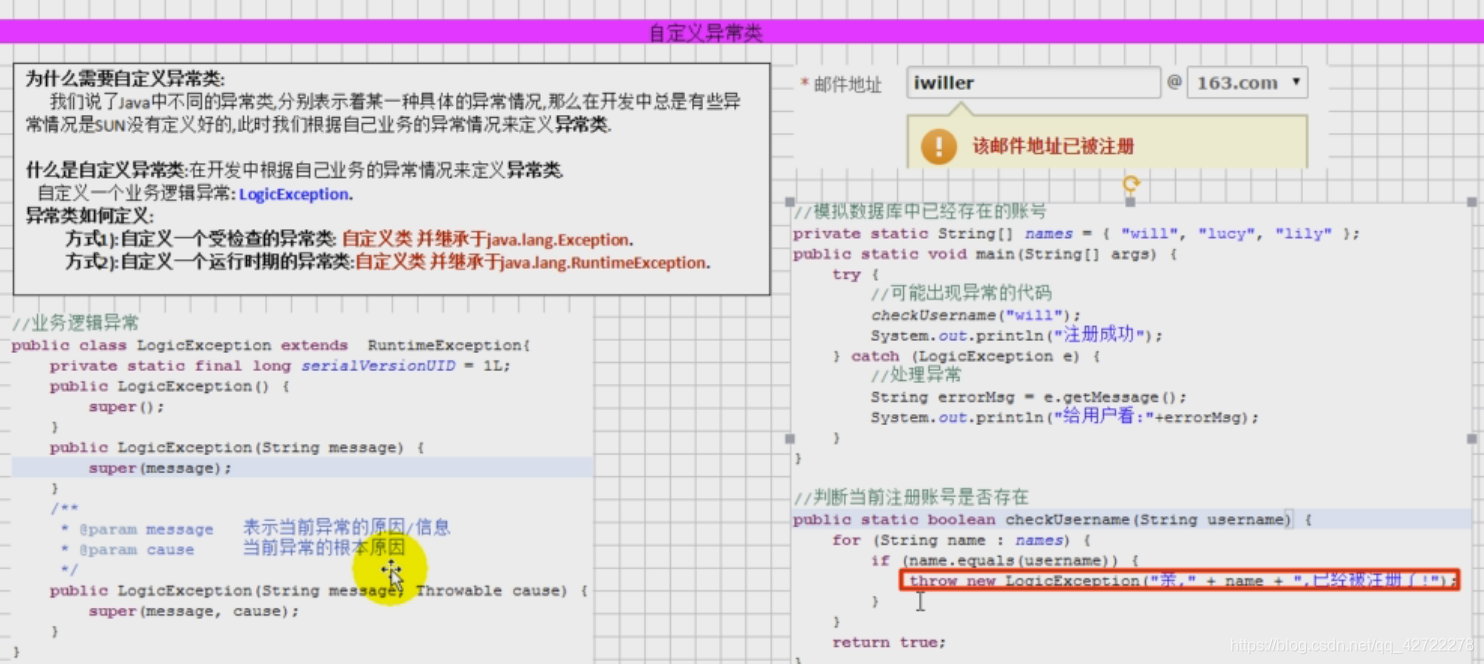Image resolution: width=1484 pixels, height=664 pixels.
Task: Click the 'System.out.println("注册成功");' line
Action: coord(1017,335)
